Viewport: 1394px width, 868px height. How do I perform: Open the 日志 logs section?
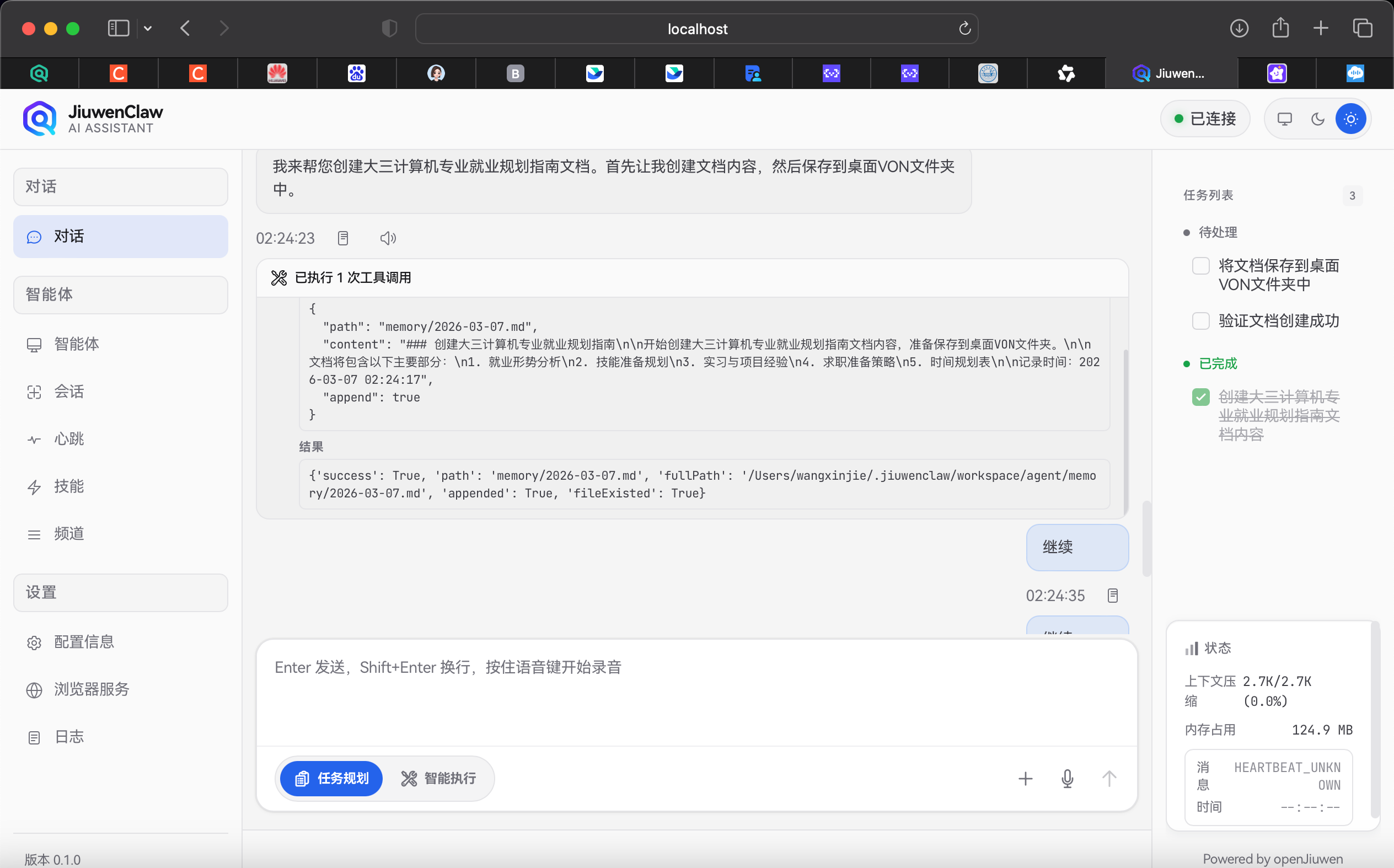68,737
